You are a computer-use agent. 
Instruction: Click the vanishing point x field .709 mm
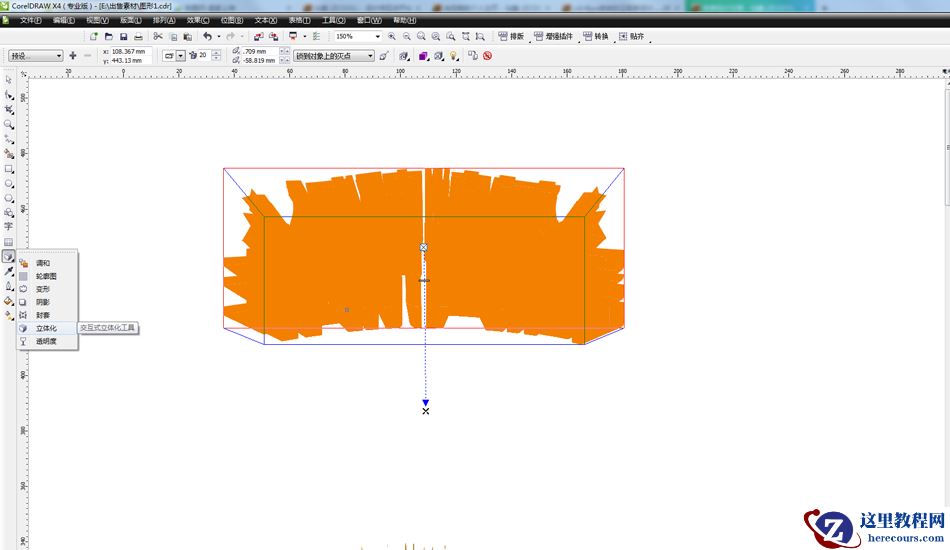(259, 51)
